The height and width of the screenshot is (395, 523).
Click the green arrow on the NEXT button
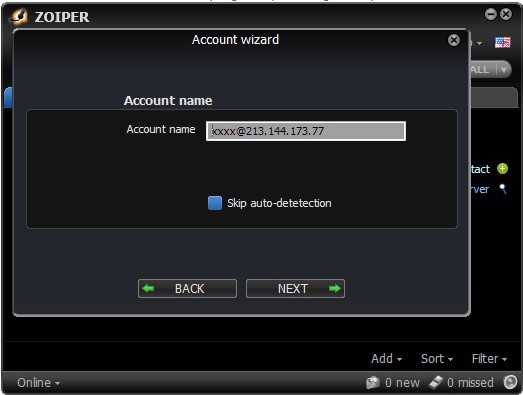[x=335, y=289]
